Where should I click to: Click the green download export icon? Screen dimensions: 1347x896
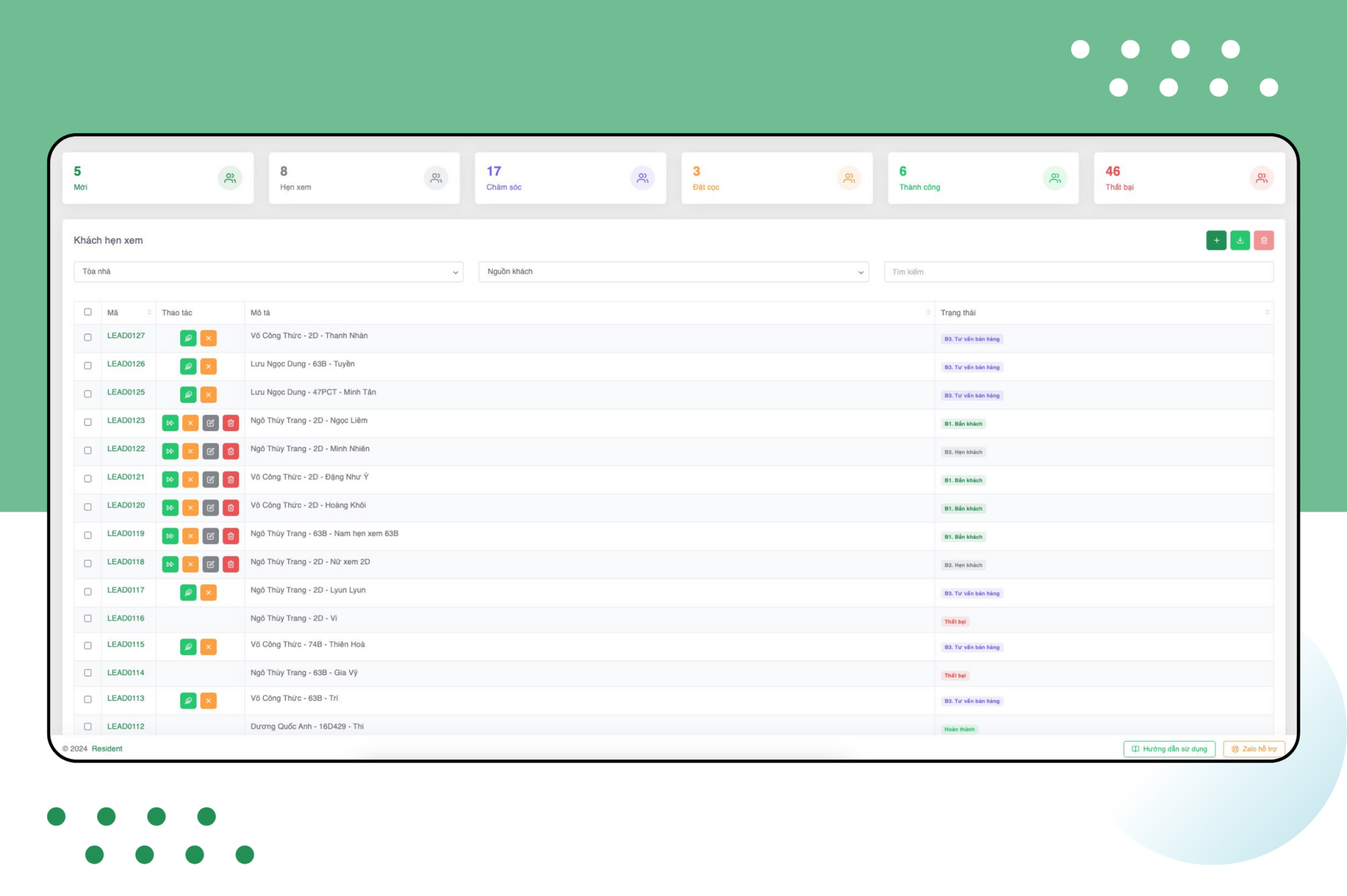coord(1240,241)
